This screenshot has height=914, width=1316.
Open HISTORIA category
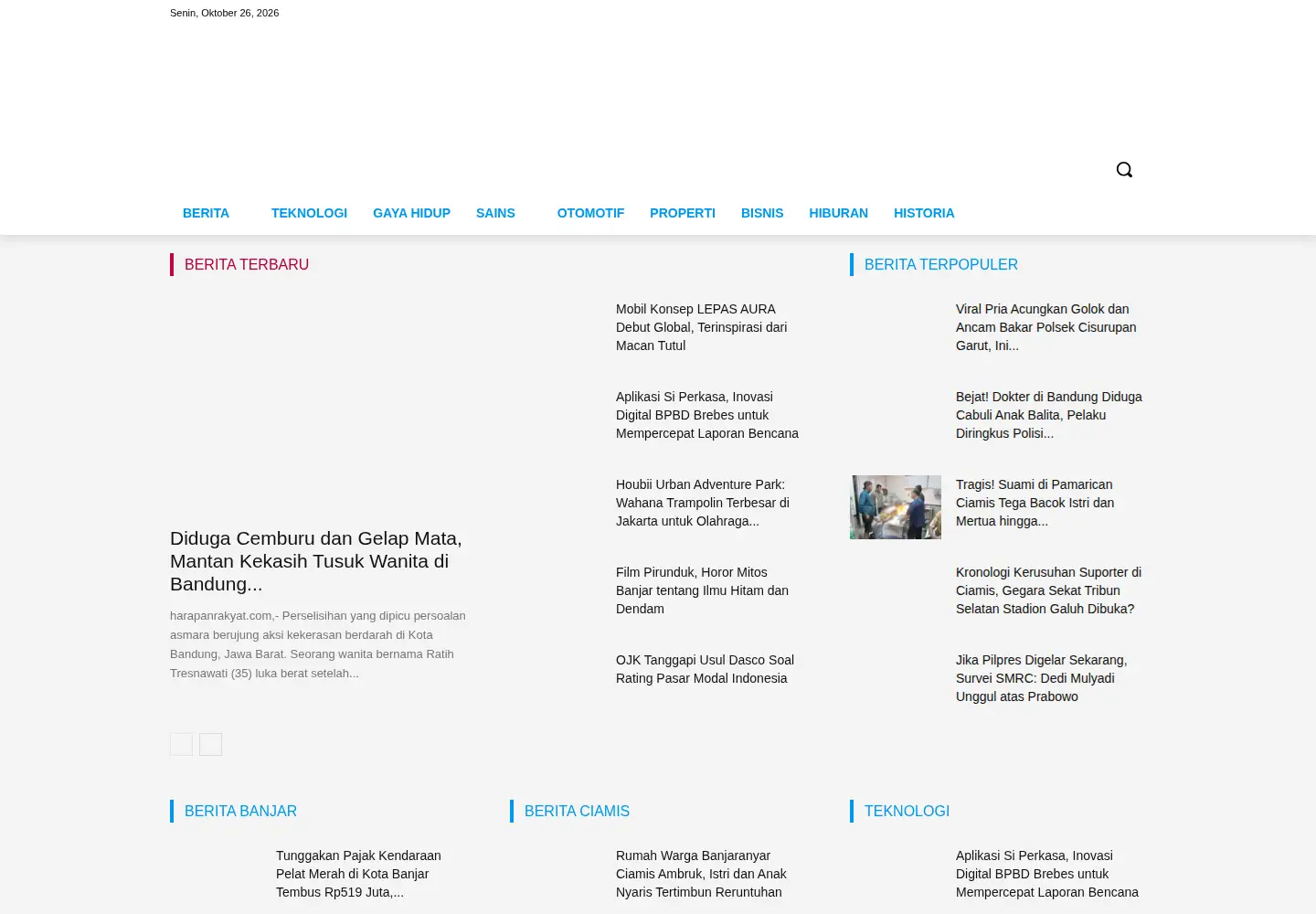924,213
